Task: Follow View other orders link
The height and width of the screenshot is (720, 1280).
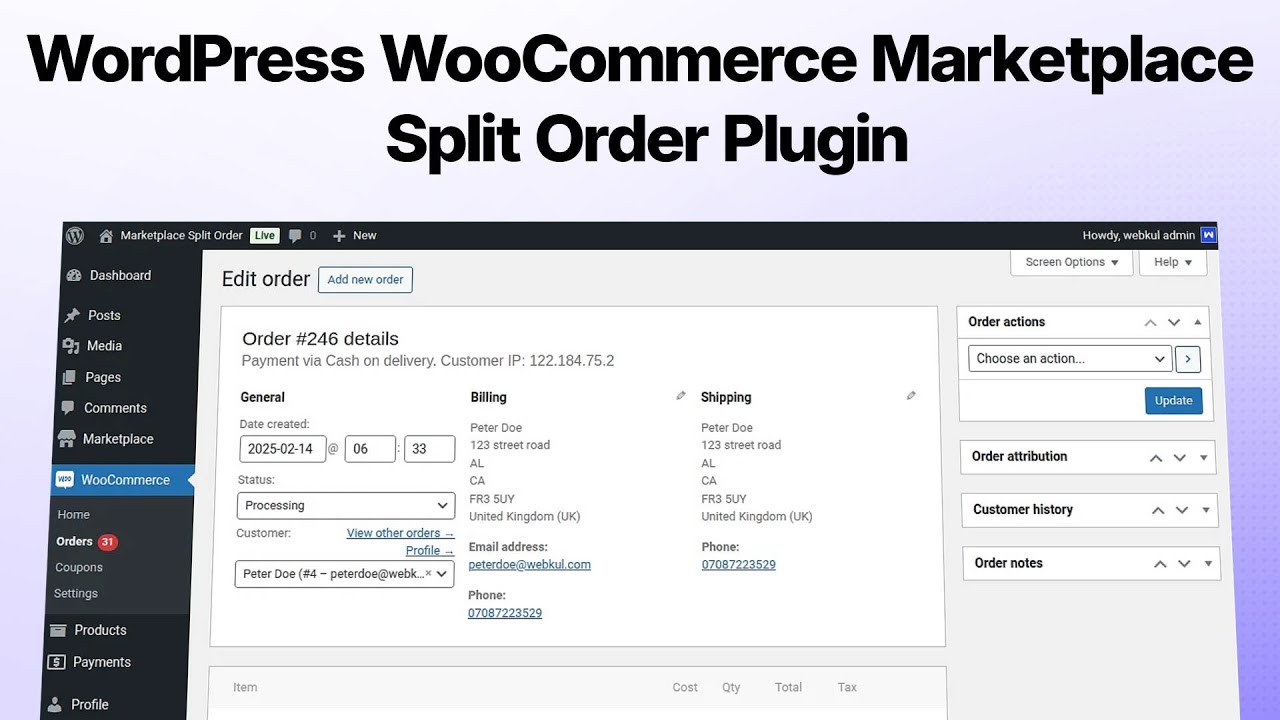Action: pos(400,533)
